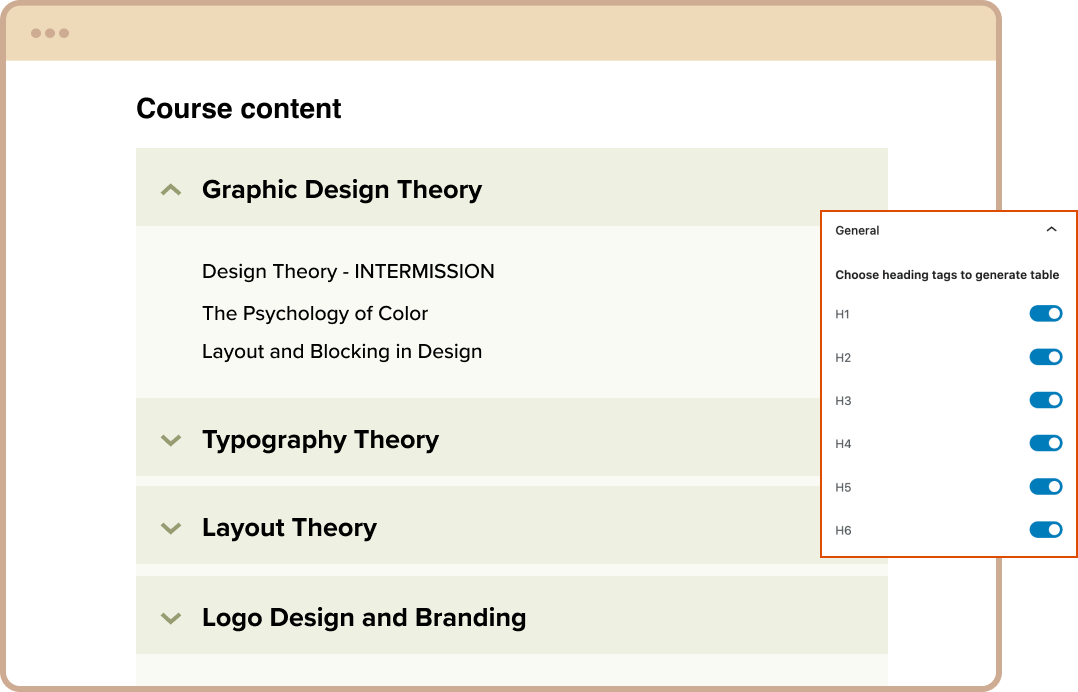Image resolution: width=1078 pixels, height=692 pixels.
Task: Click the "Course content" heading
Action: (238, 108)
